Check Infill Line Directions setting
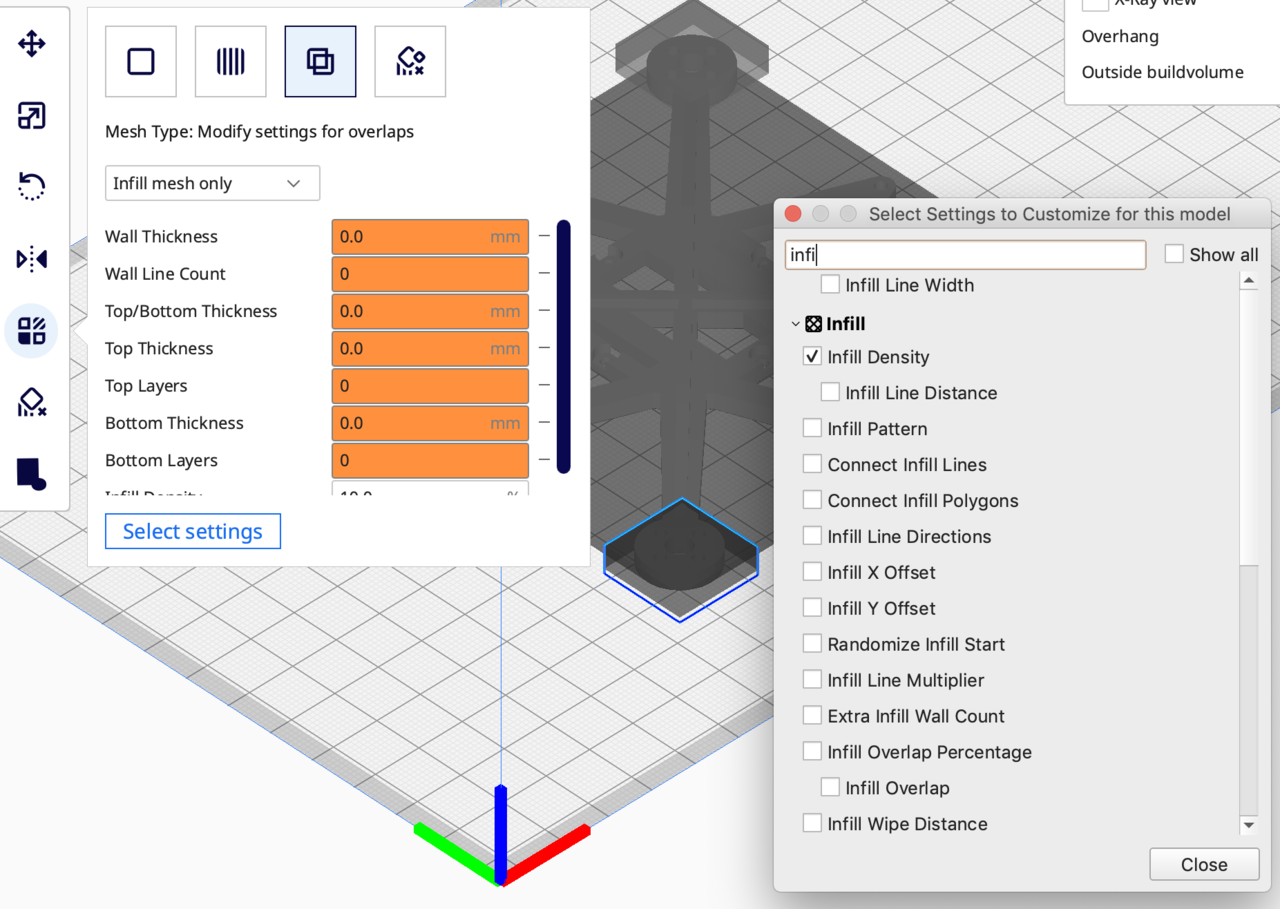1280x909 pixels. click(812, 537)
